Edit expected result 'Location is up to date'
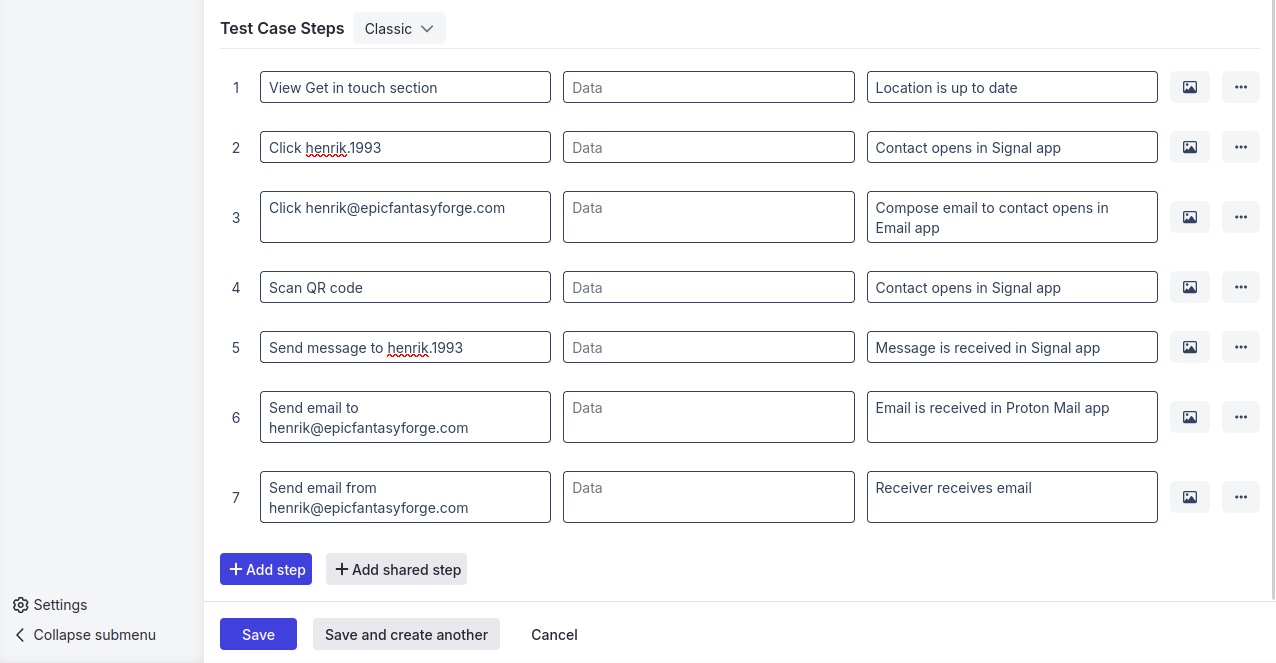 click(1012, 87)
